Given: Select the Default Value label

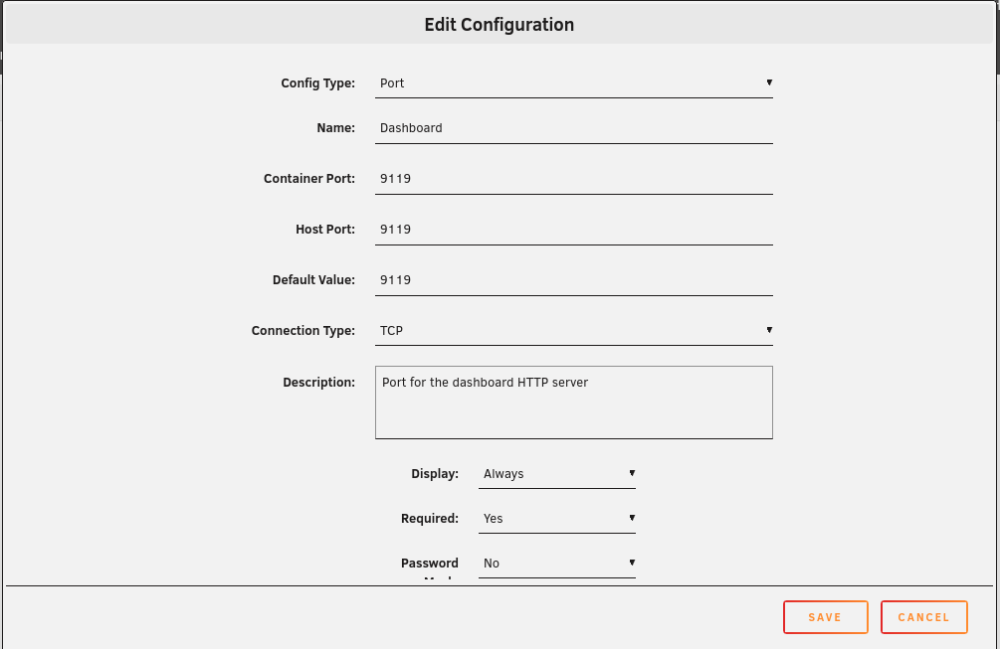Looking at the screenshot, I should point(314,281).
